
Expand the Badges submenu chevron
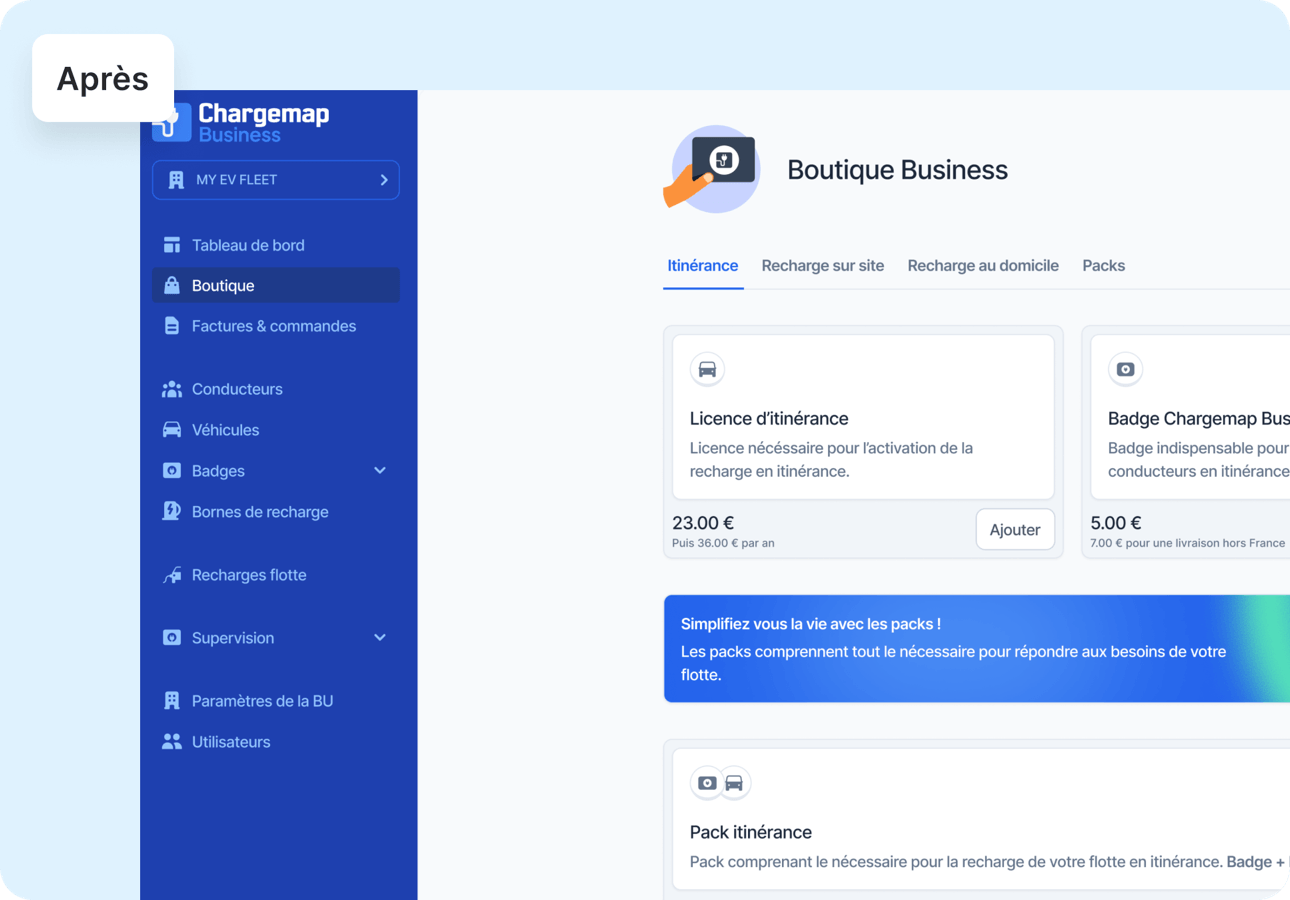(380, 471)
